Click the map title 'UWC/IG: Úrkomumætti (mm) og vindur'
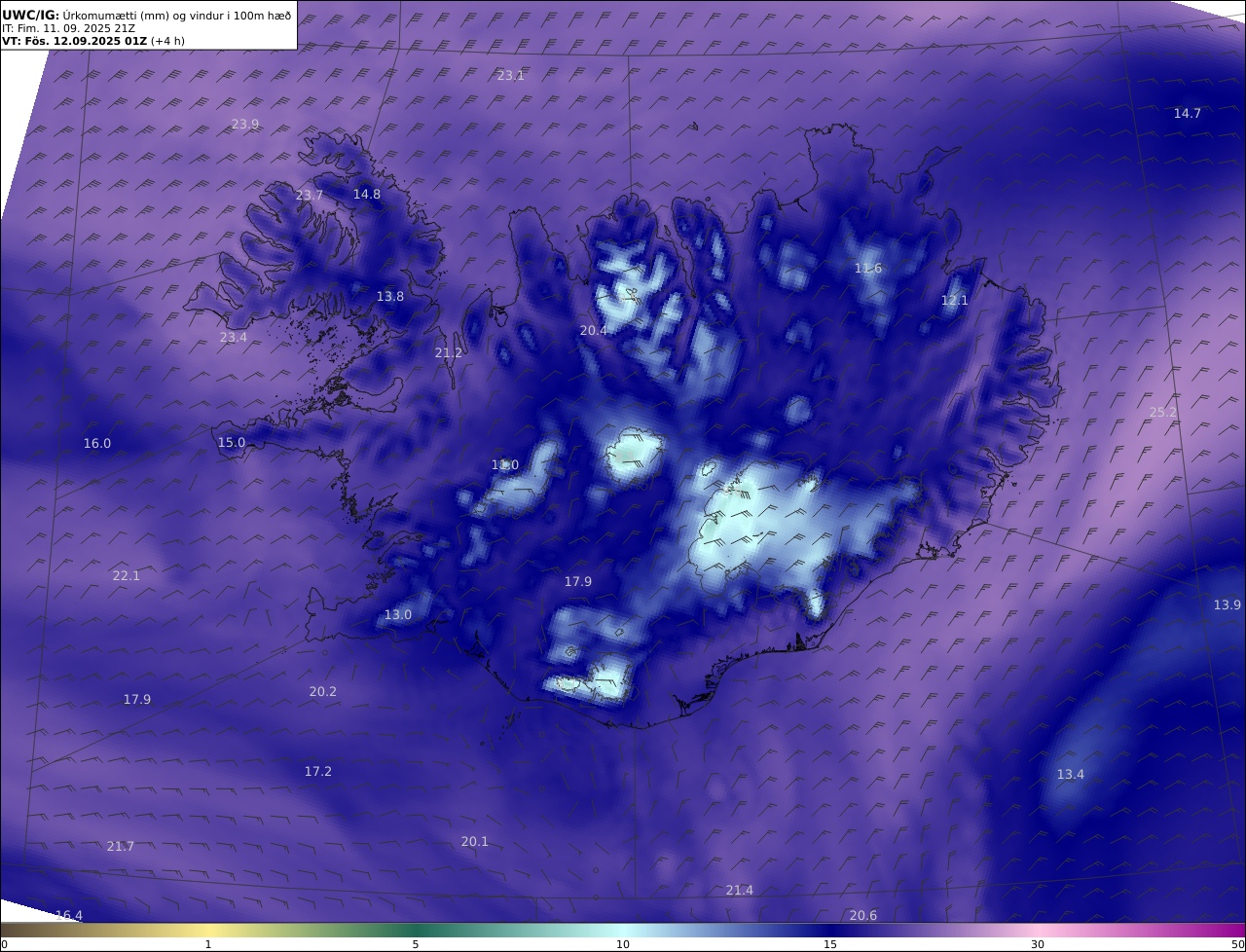The width and height of the screenshot is (1246, 952). pos(147,15)
